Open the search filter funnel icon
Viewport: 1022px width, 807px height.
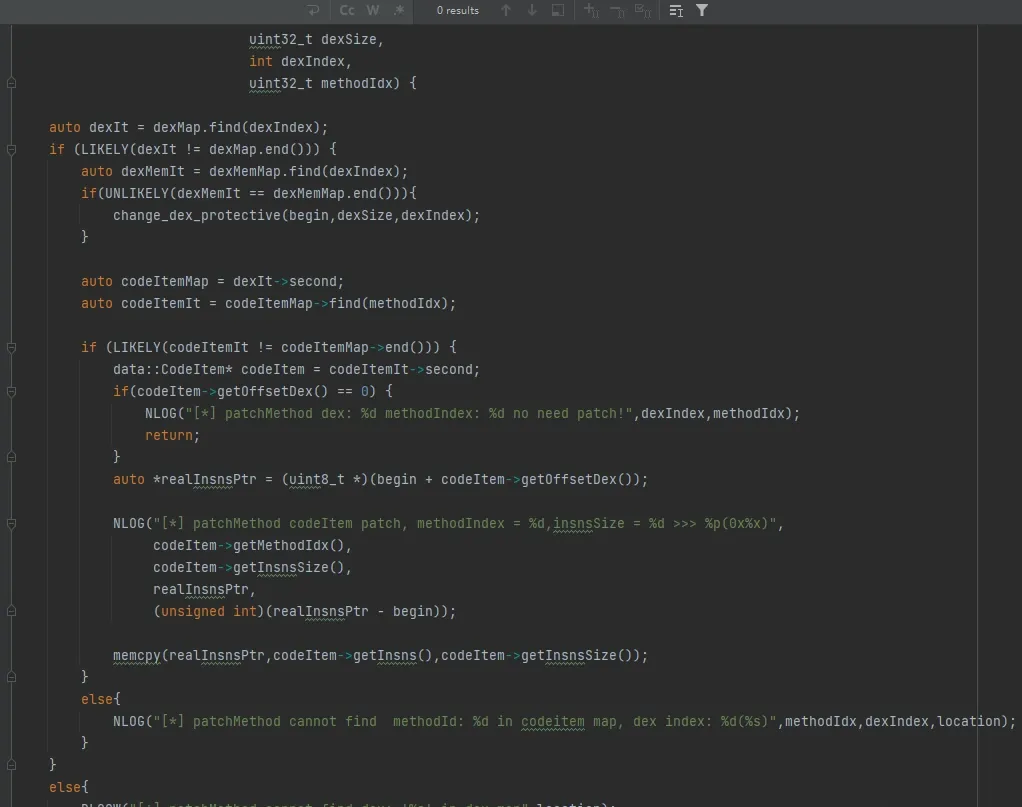point(702,10)
